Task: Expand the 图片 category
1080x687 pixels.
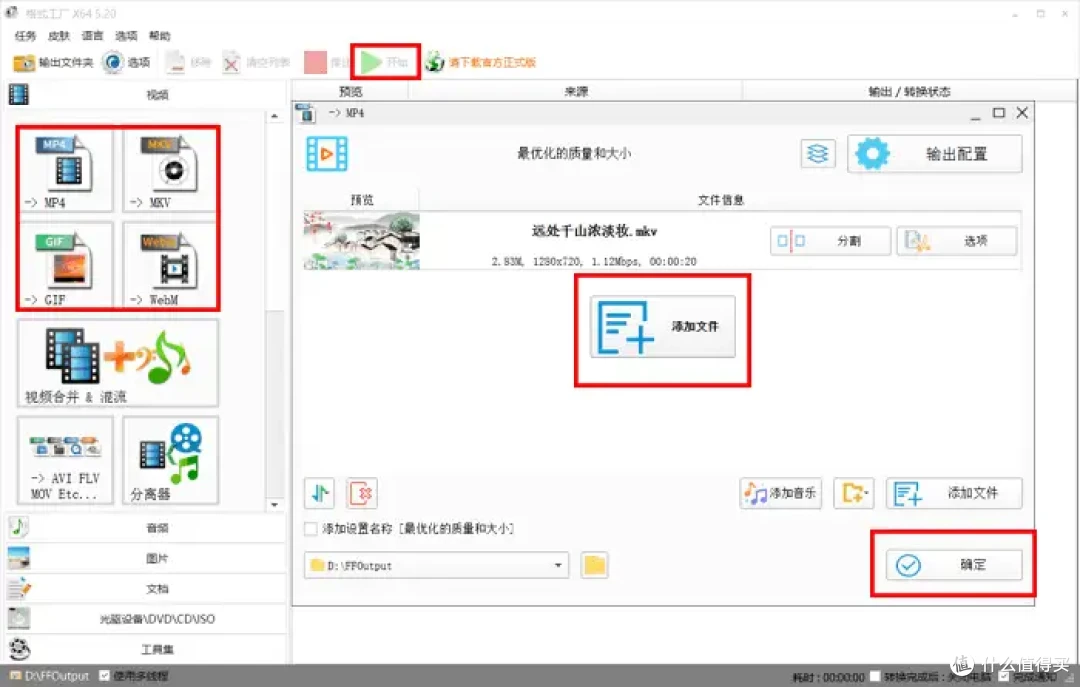Action: point(145,559)
